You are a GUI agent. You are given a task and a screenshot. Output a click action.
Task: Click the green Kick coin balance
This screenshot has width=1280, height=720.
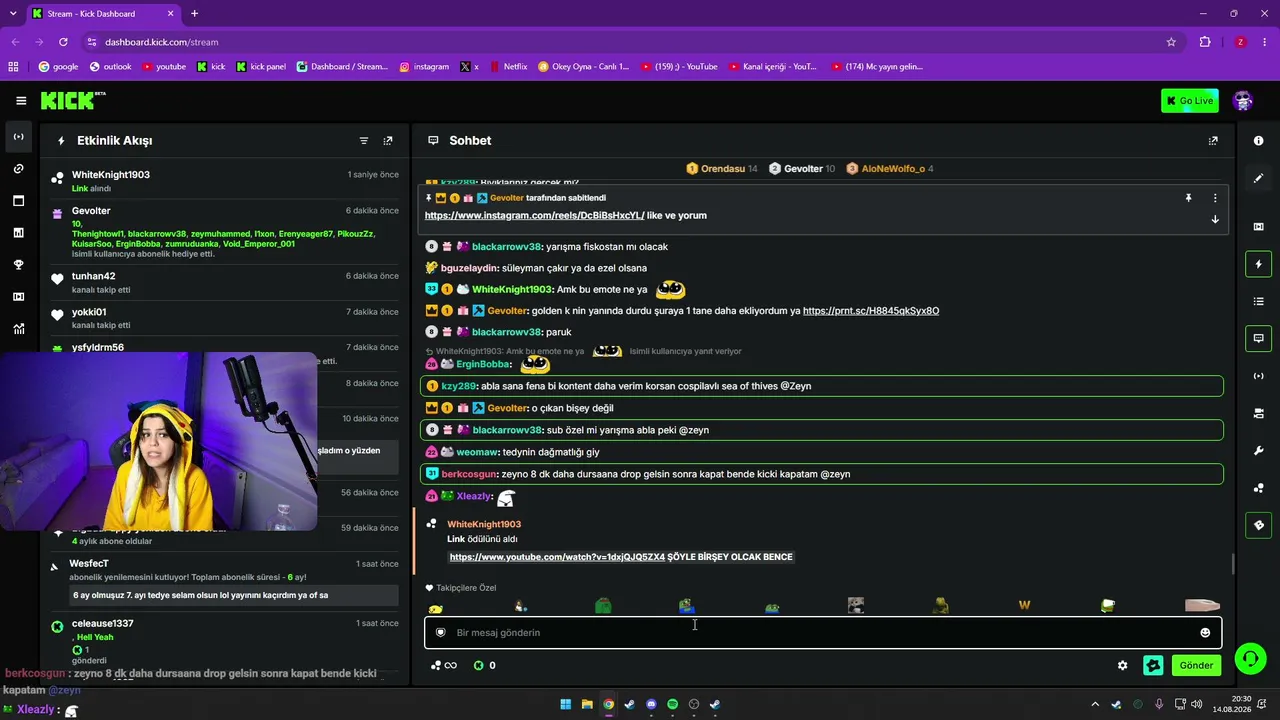[484, 665]
